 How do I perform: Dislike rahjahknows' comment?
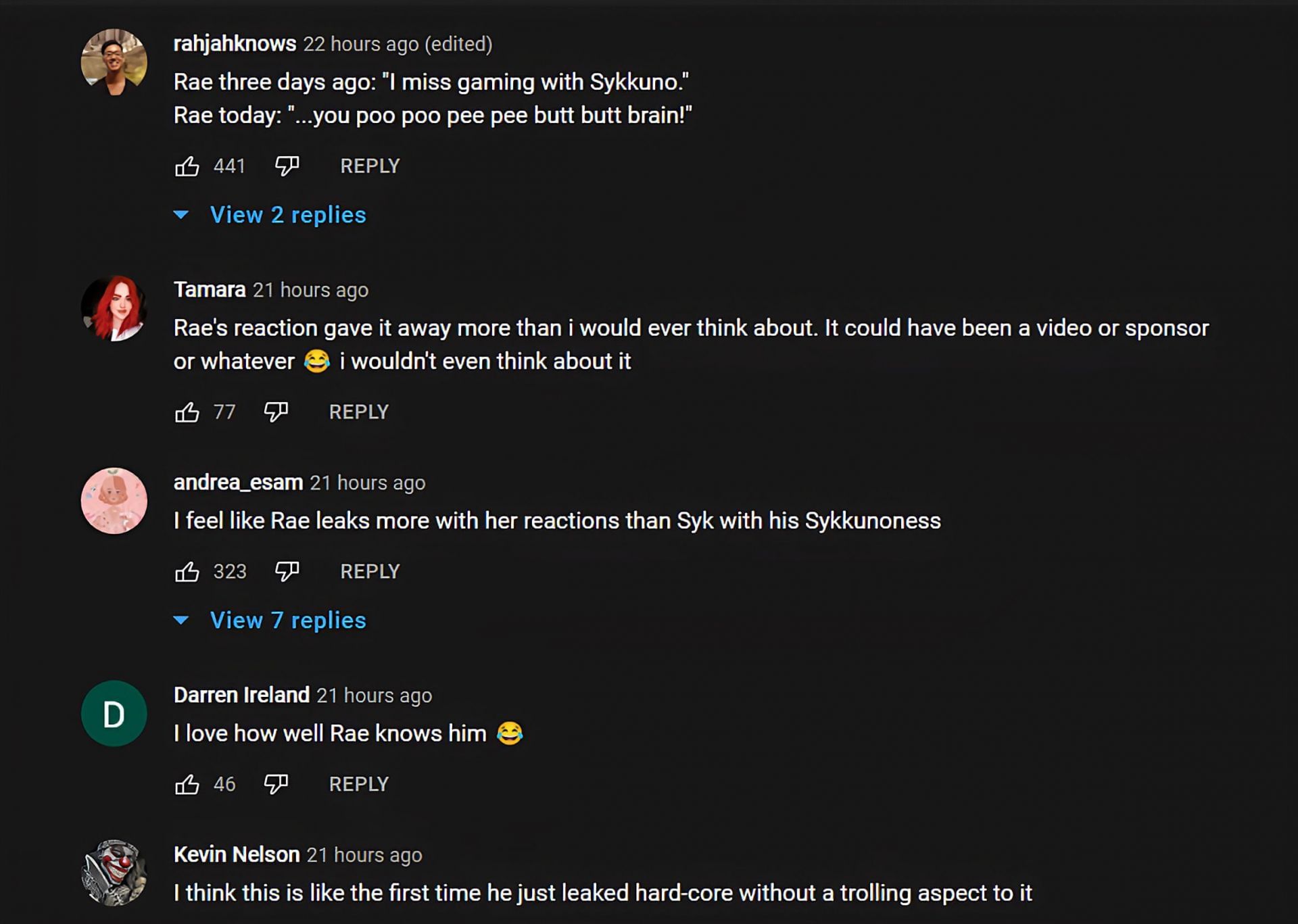(287, 166)
